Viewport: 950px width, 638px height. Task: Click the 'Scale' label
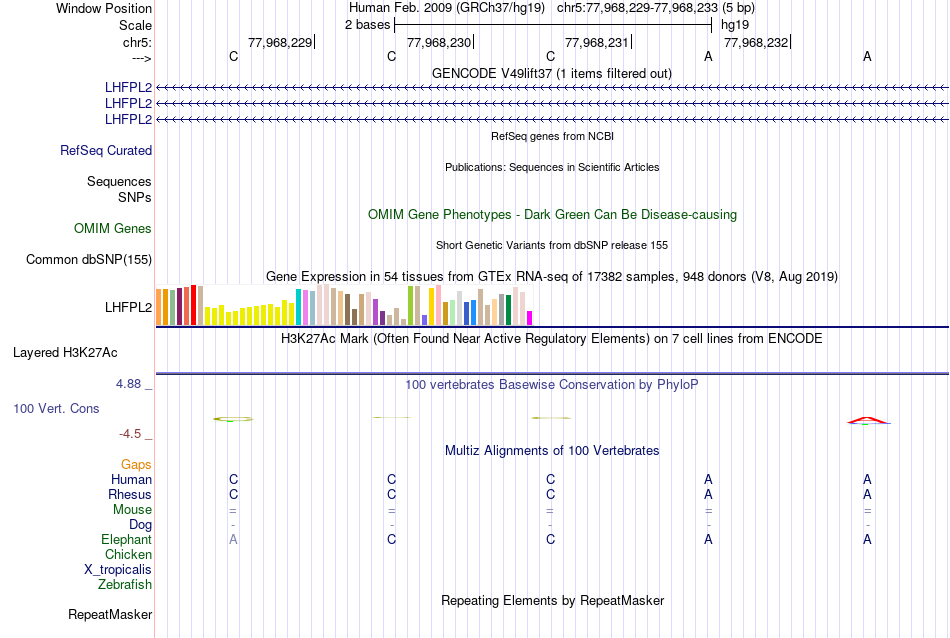coord(135,25)
